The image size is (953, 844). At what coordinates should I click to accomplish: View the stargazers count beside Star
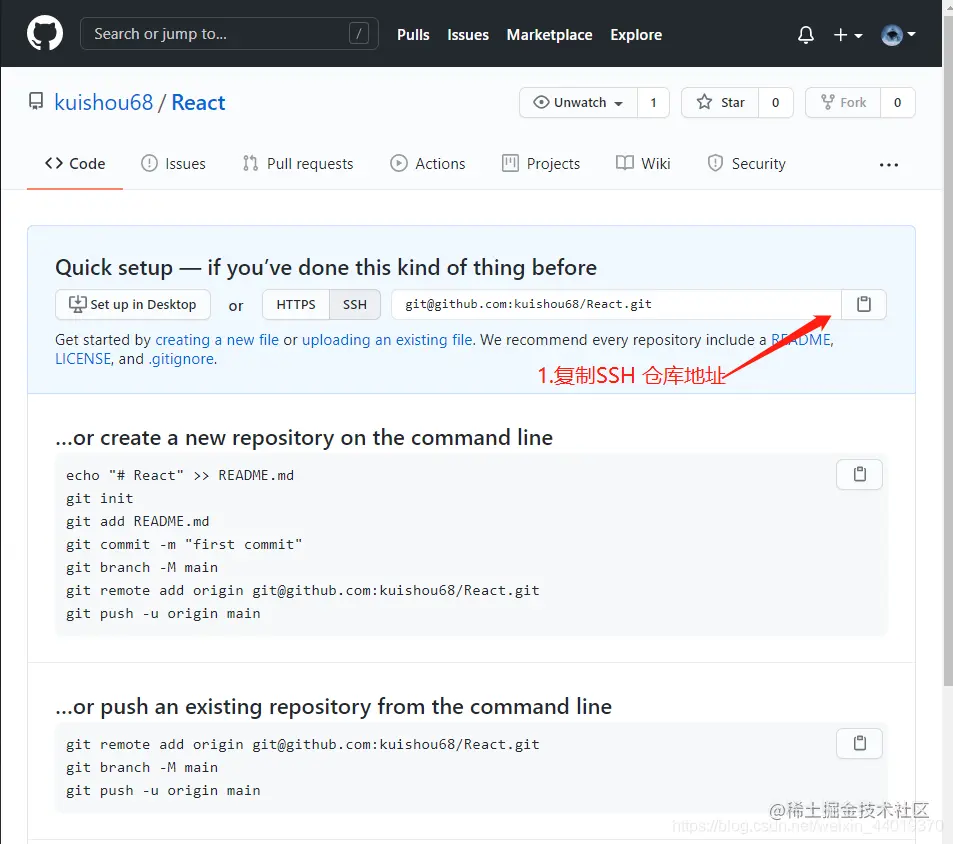coord(776,102)
